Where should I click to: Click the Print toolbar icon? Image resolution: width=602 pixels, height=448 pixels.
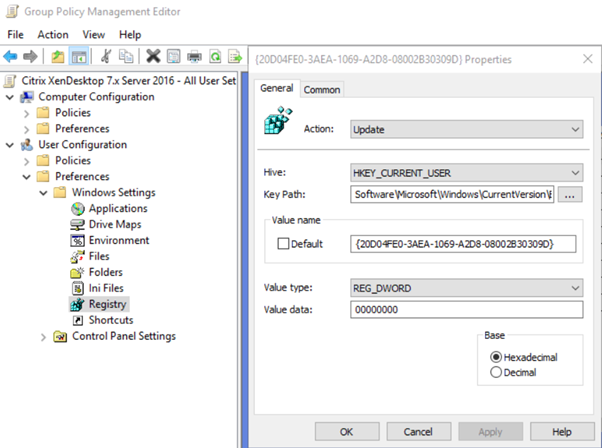click(194, 57)
